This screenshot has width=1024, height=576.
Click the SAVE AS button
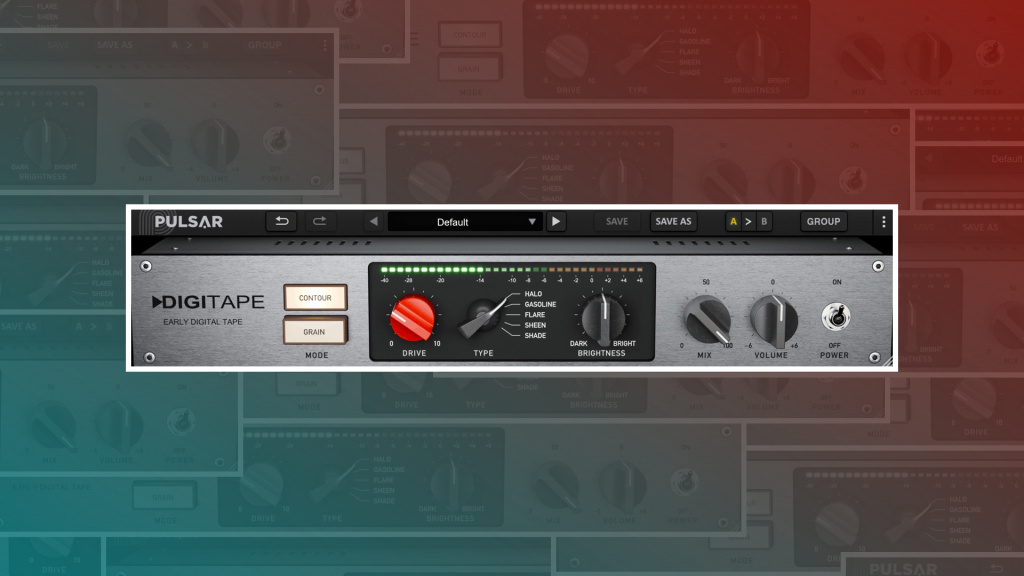(673, 221)
